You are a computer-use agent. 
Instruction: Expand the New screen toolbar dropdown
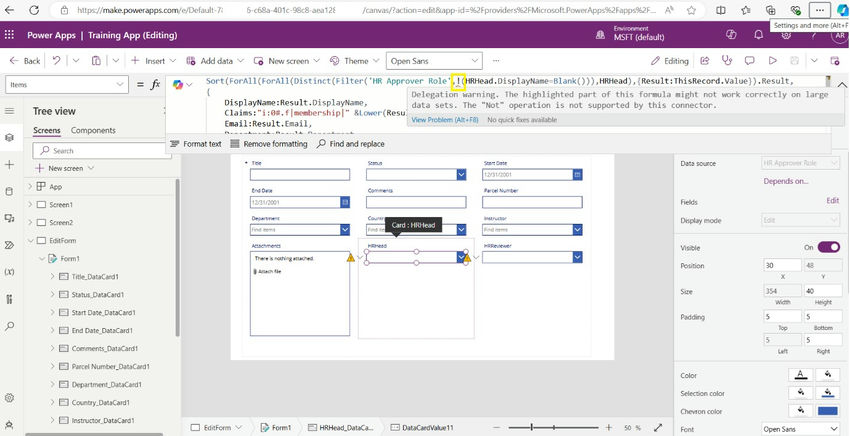tap(317, 61)
